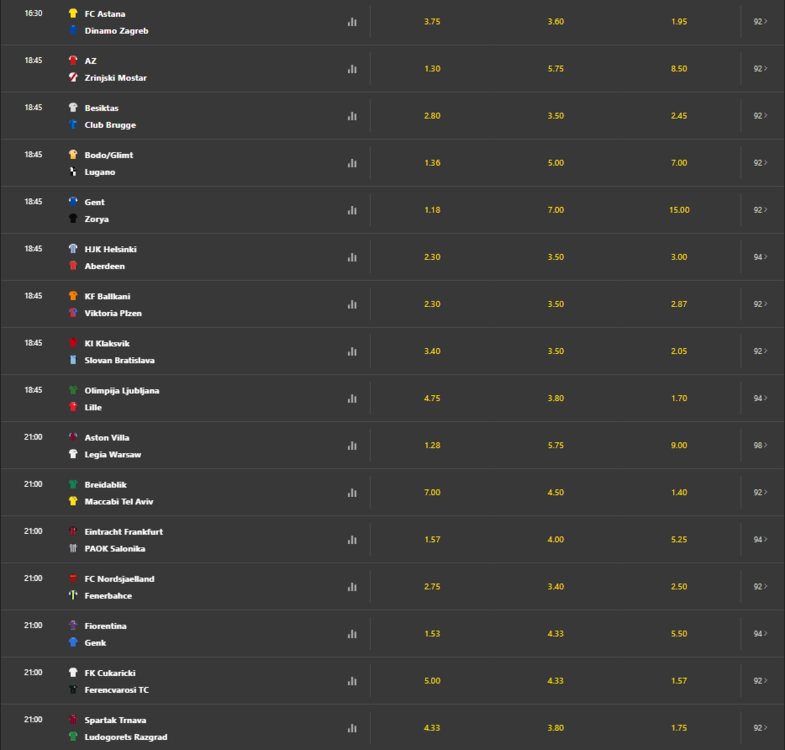Show statistics for Aston Villa vs Legia Warsaw
This screenshot has height=750, width=785.
tap(352, 446)
